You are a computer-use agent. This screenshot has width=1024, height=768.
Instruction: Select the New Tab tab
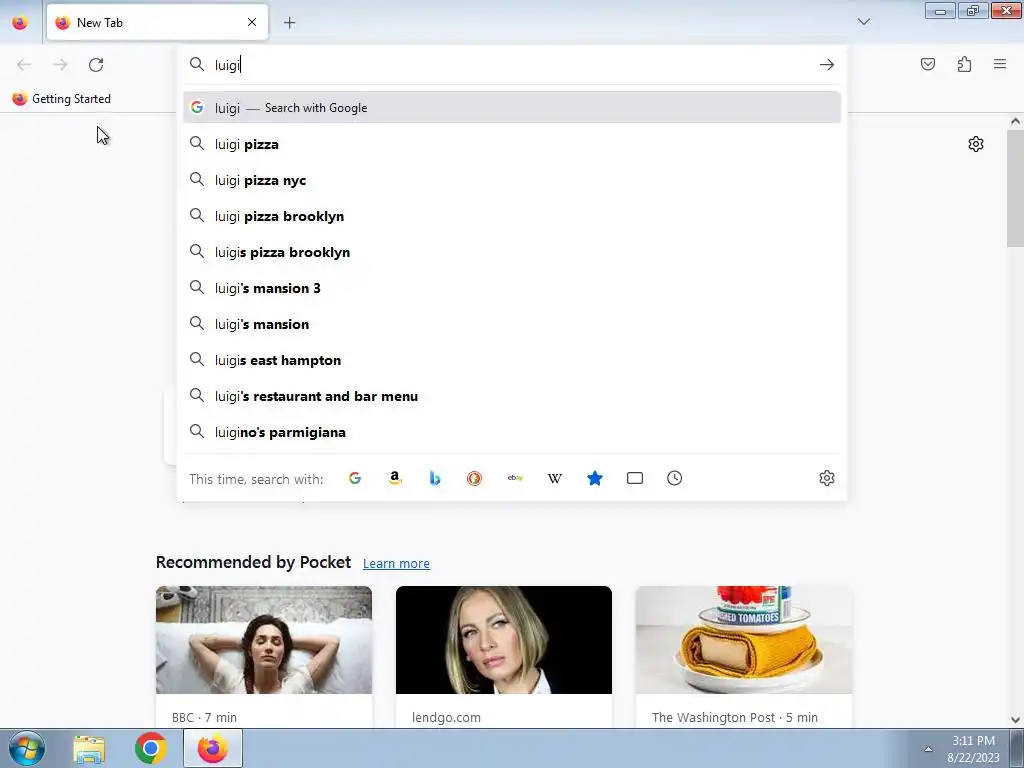click(157, 22)
